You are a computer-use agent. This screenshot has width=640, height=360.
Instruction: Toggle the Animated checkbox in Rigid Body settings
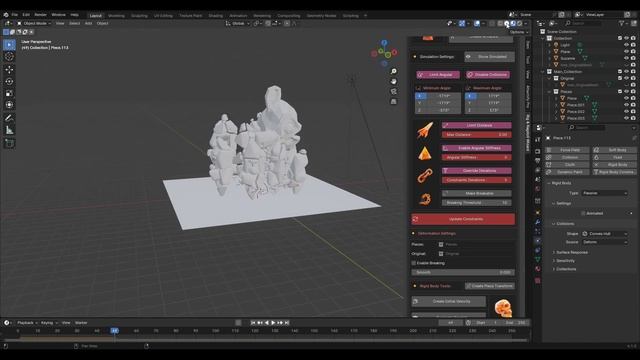[x=583, y=213]
